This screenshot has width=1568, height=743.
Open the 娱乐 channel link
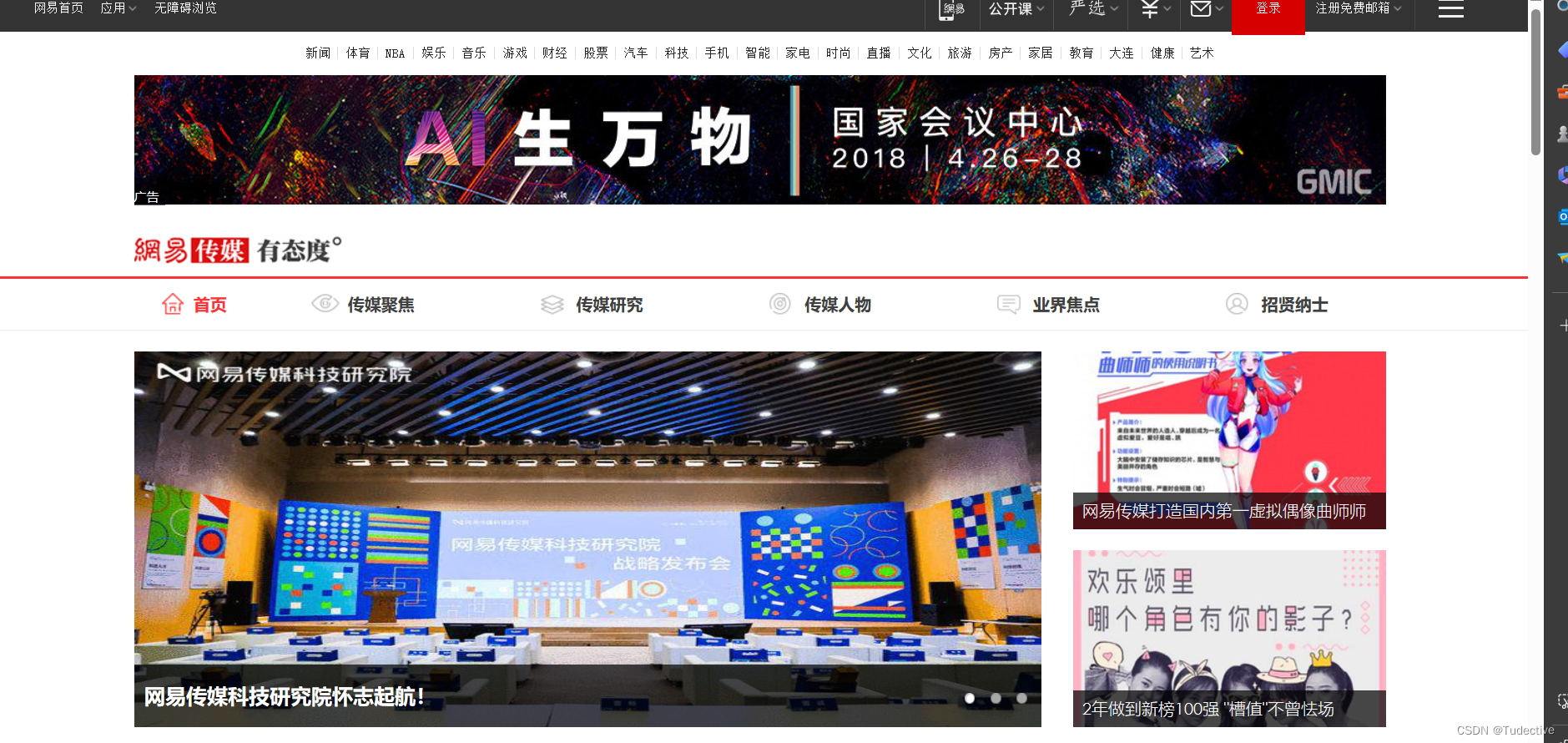coord(434,53)
